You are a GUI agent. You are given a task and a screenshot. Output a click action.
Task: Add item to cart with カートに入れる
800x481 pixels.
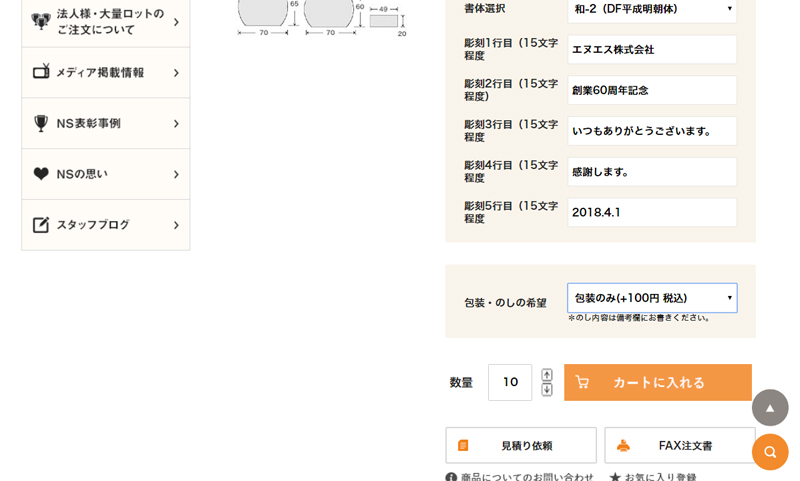(657, 382)
